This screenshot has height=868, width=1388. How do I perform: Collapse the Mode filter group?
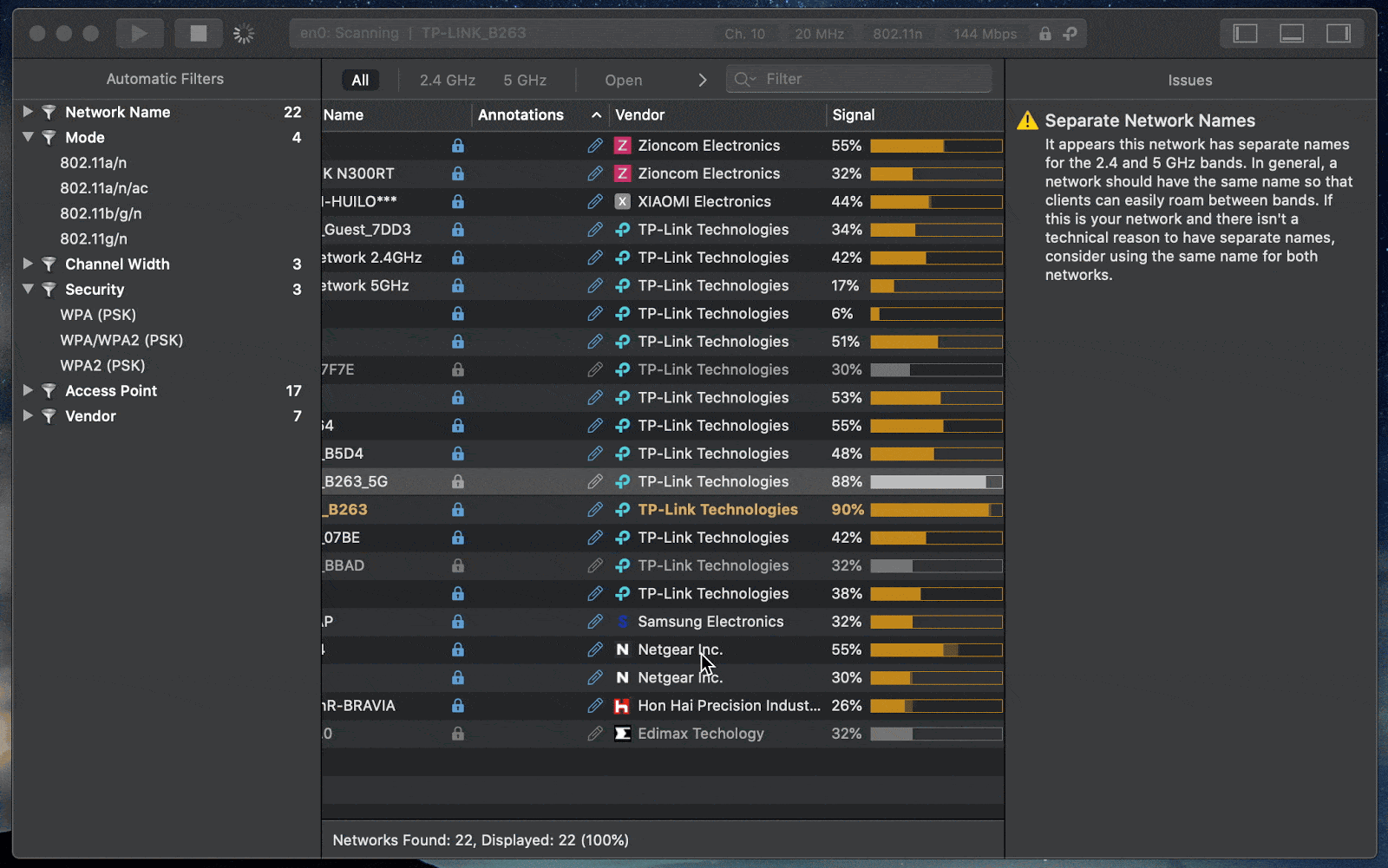[28, 137]
